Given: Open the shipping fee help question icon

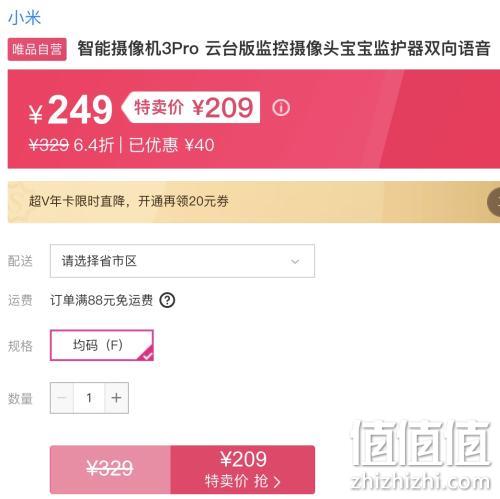Looking at the screenshot, I should (167, 300).
